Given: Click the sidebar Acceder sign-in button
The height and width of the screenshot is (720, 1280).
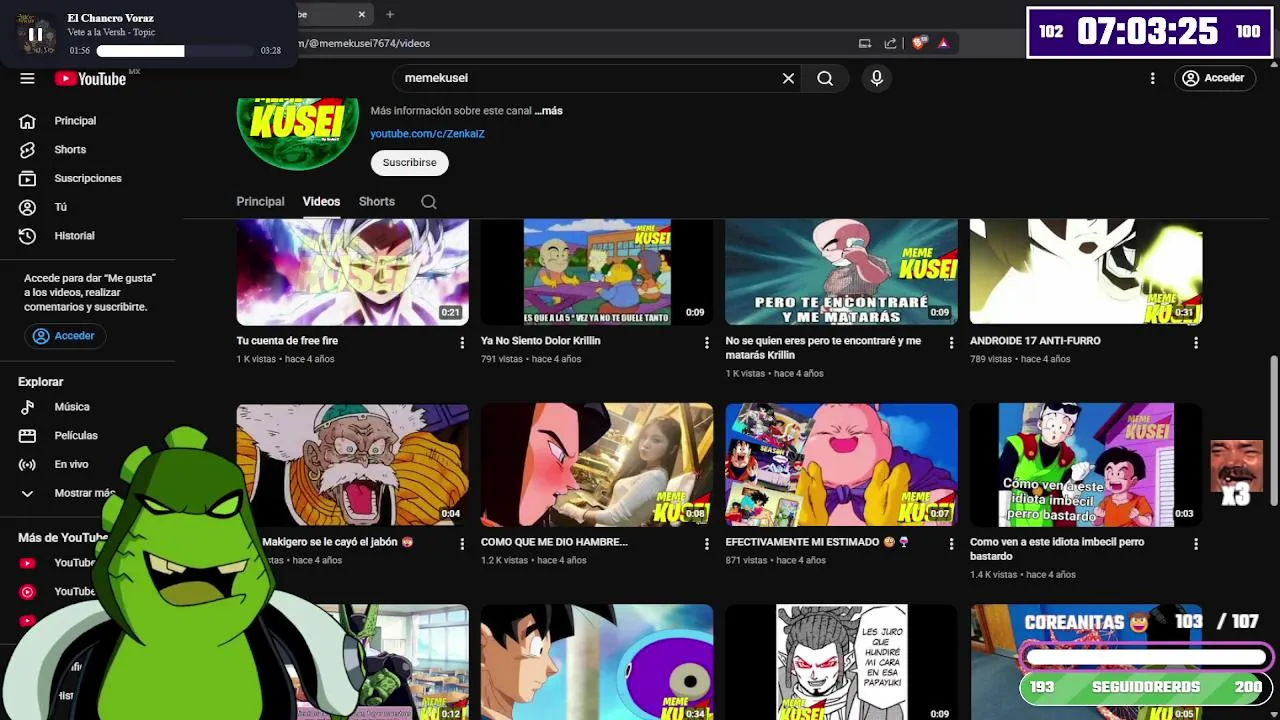Looking at the screenshot, I should click(x=65, y=336).
